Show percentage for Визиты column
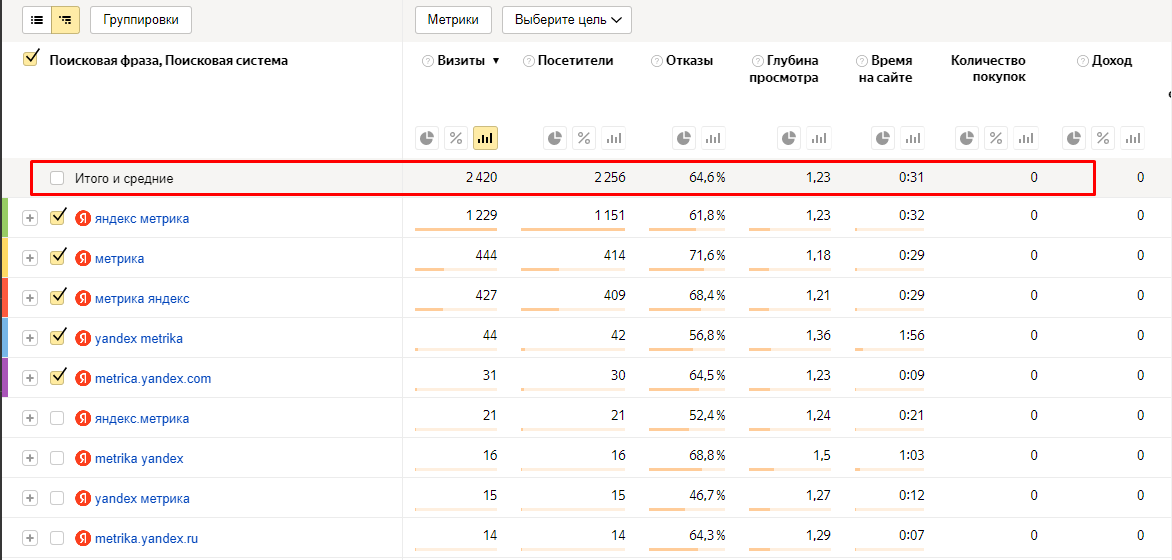Screen dimensions: 1172x560 click(456, 138)
